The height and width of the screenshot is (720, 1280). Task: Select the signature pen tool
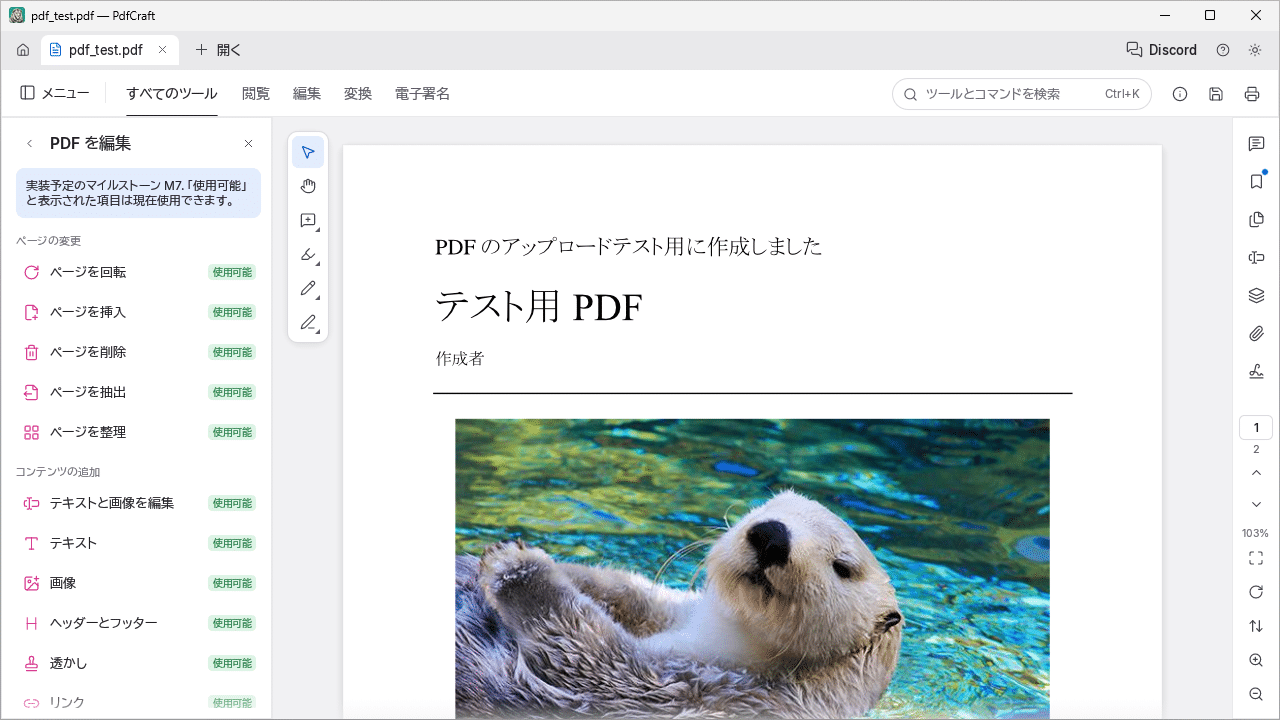(308, 322)
